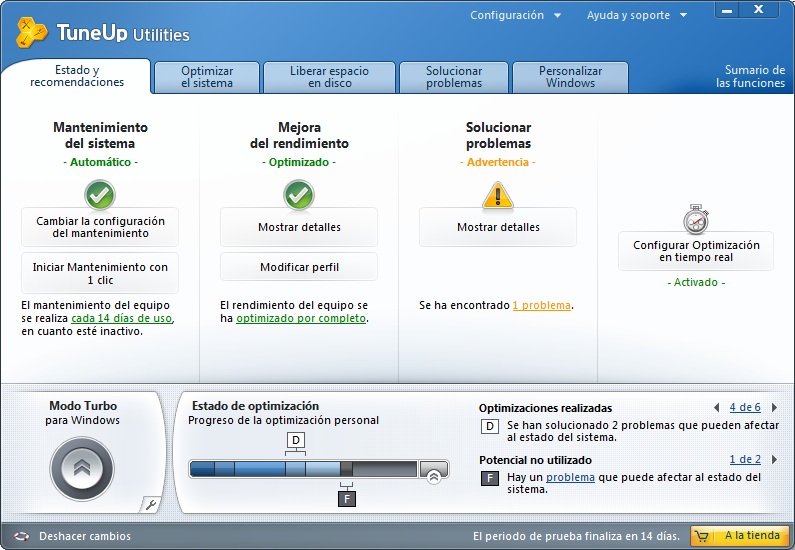Open the Ayuda y soporte dropdown
This screenshot has width=795, height=550.
pos(637,15)
